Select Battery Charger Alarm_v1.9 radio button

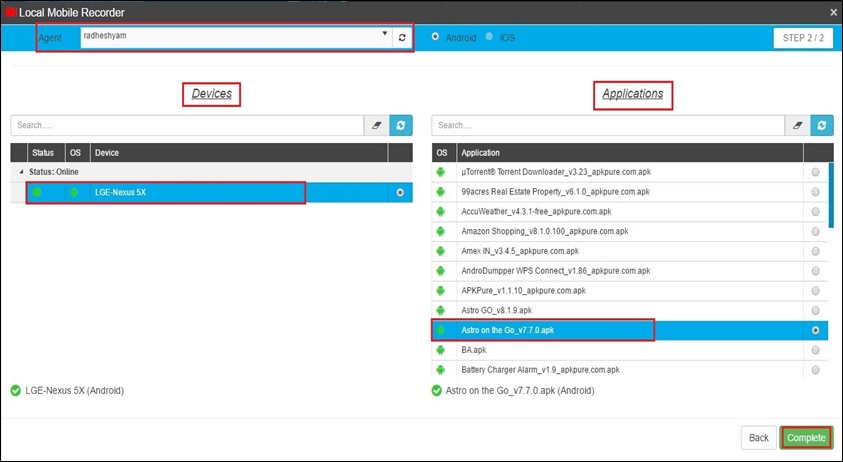[x=816, y=370]
